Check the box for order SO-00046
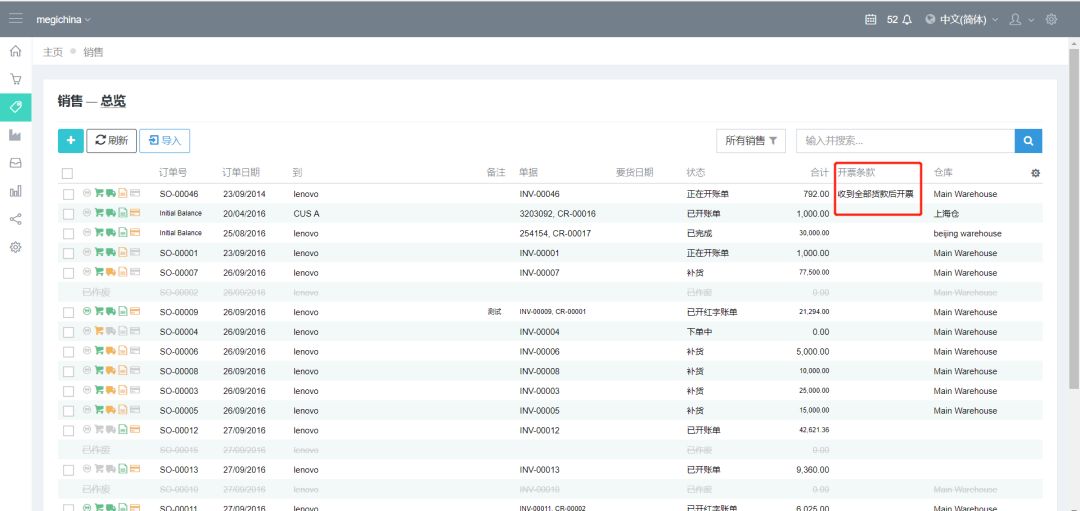Image resolution: width=1080 pixels, height=511 pixels. tap(68, 194)
